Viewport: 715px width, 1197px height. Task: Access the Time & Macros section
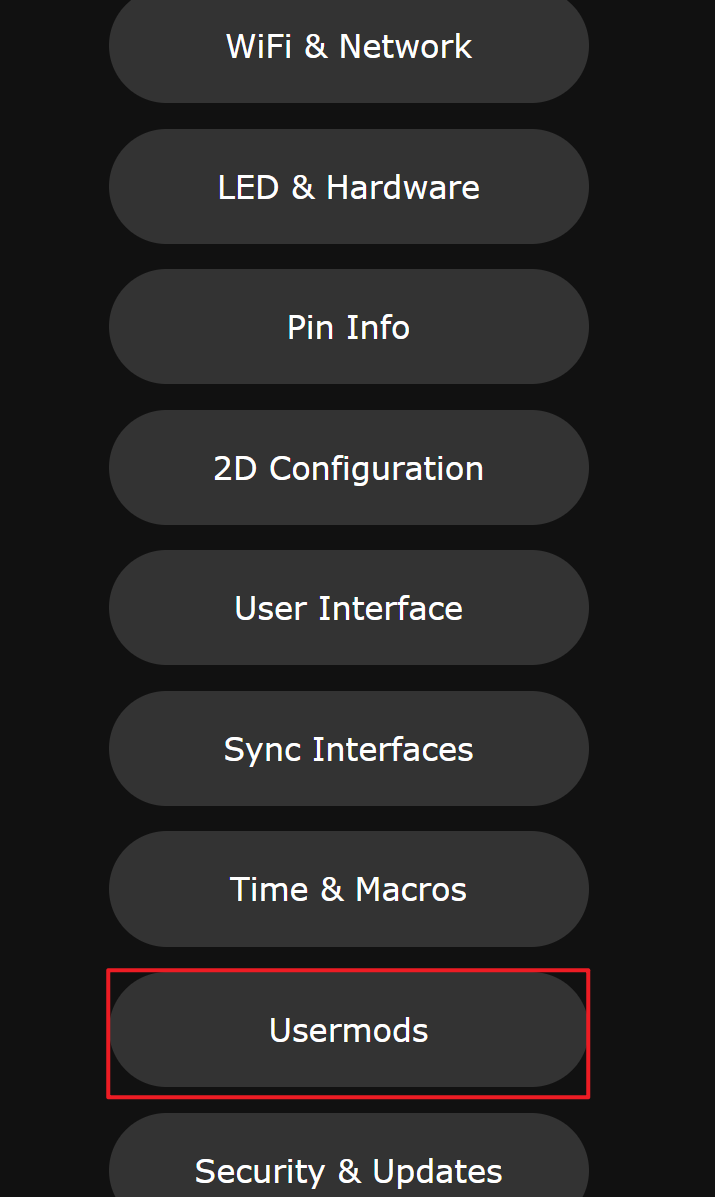(x=349, y=889)
